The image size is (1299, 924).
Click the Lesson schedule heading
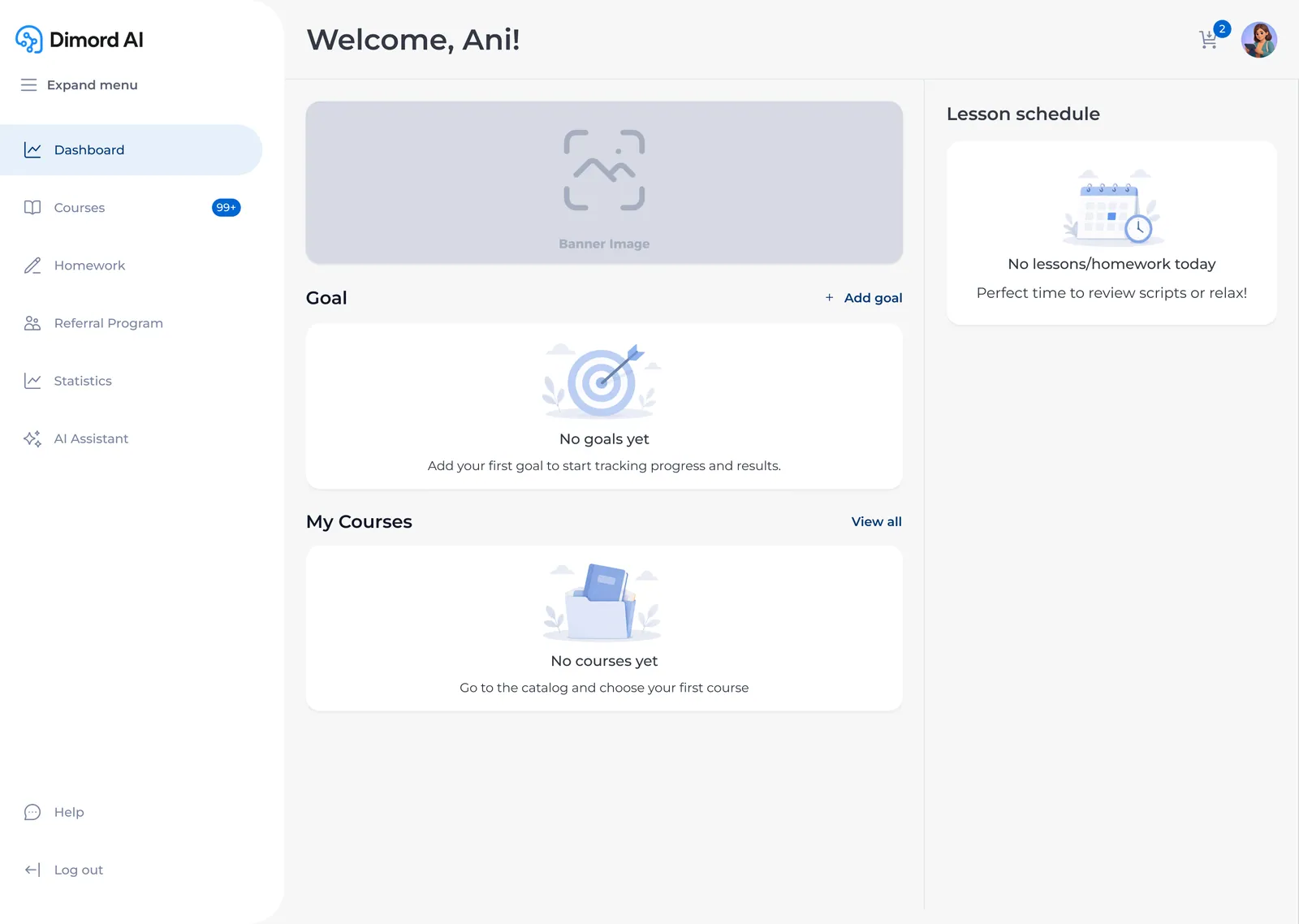tap(1023, 114)
